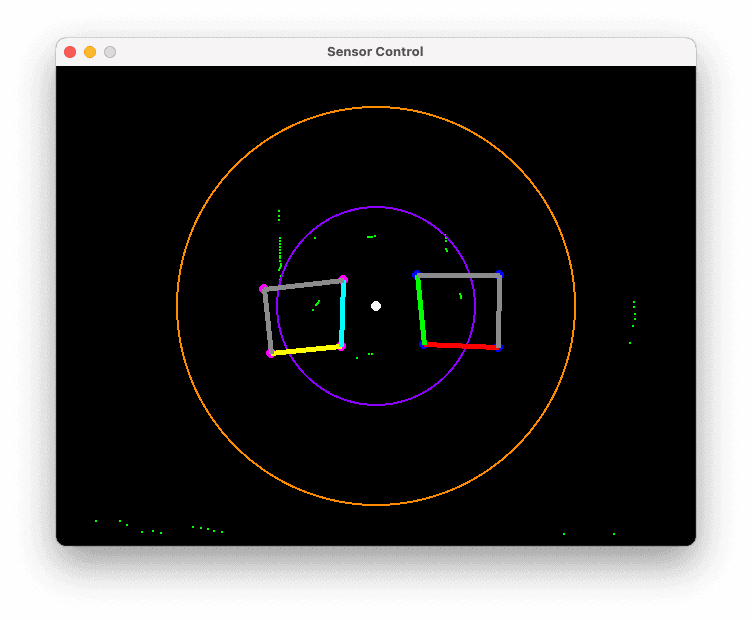
Task: Click the green left edge of right box
Action: click(421, 309)
